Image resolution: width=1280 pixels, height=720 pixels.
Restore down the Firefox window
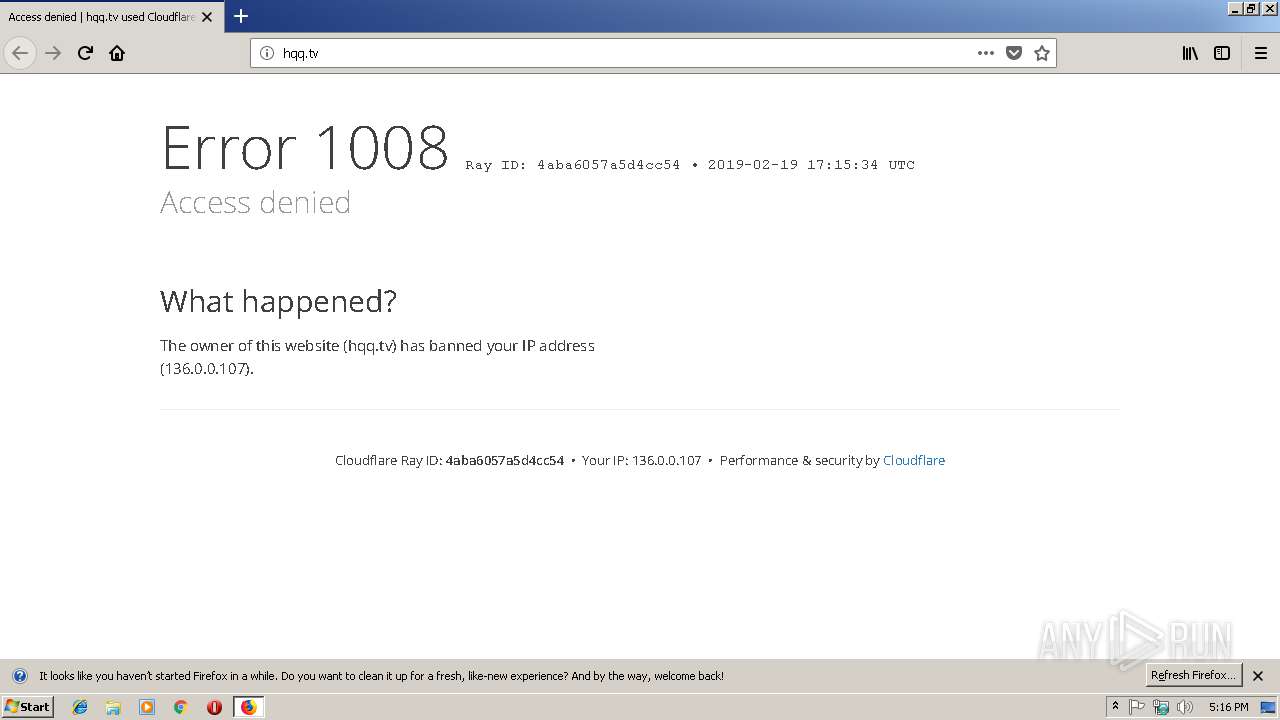click(x=1251, y=8)
